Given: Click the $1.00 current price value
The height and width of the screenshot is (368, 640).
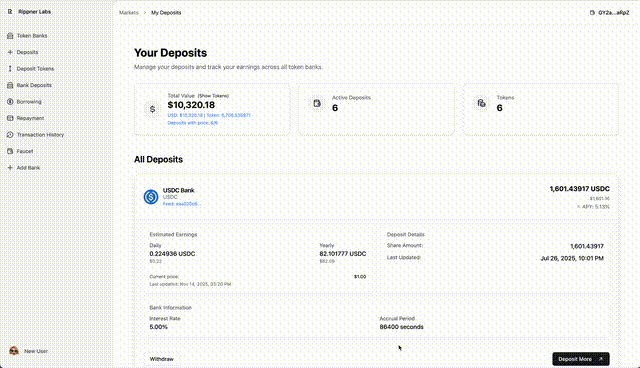Looking at the screenshot, I should pos(360,277).
